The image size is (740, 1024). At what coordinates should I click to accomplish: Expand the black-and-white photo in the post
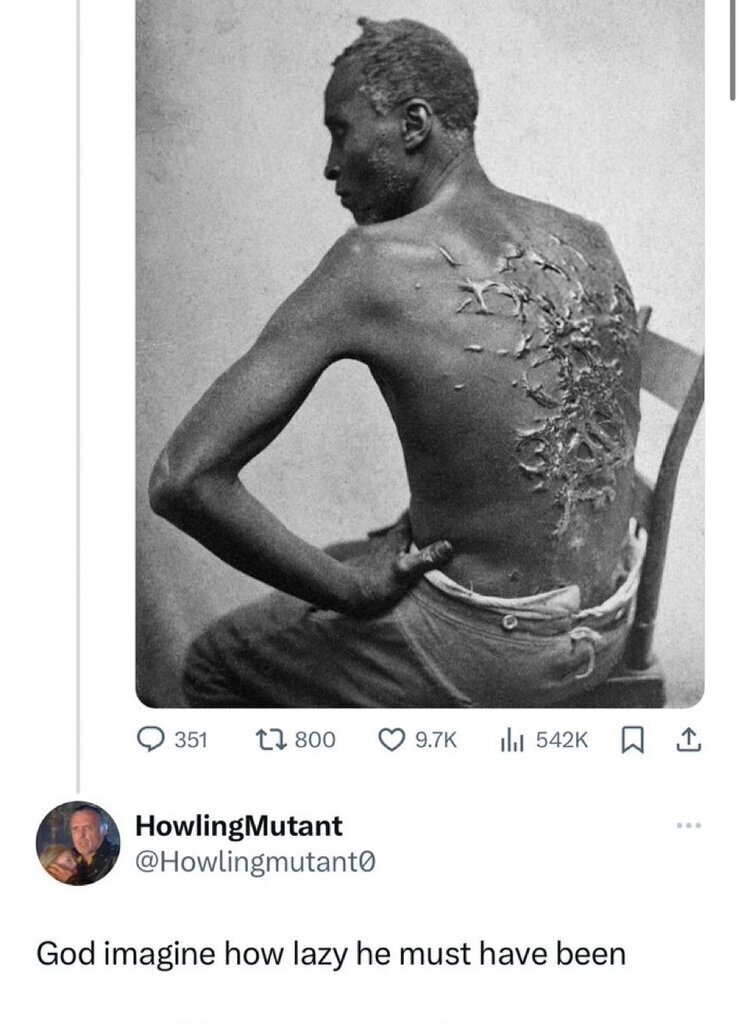tap(420, 350)
